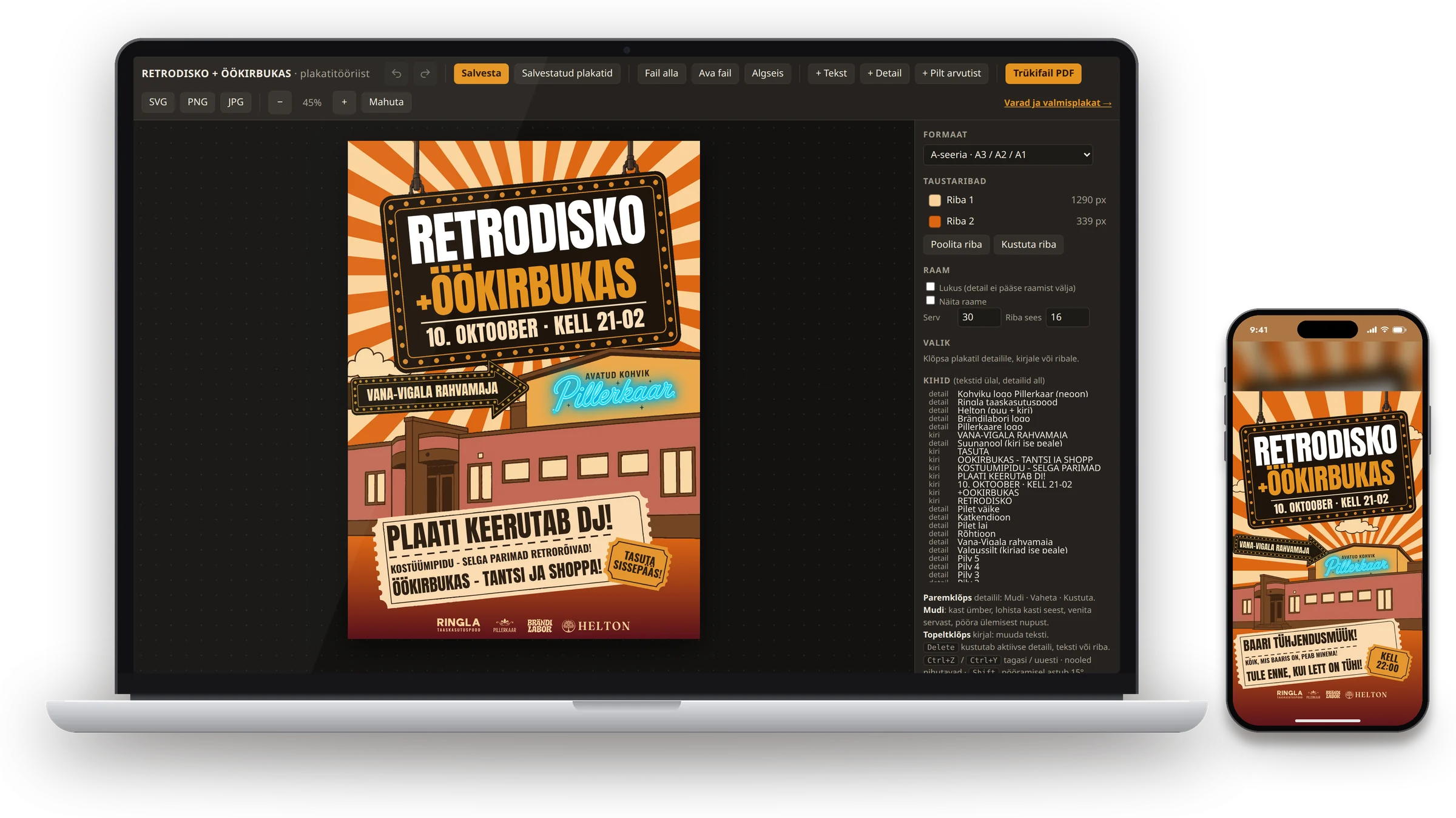Image resolution: width=1456 pixels, height=818 pixels.
Task: Fit the poster with Mahuta
Action: (386, 102)
